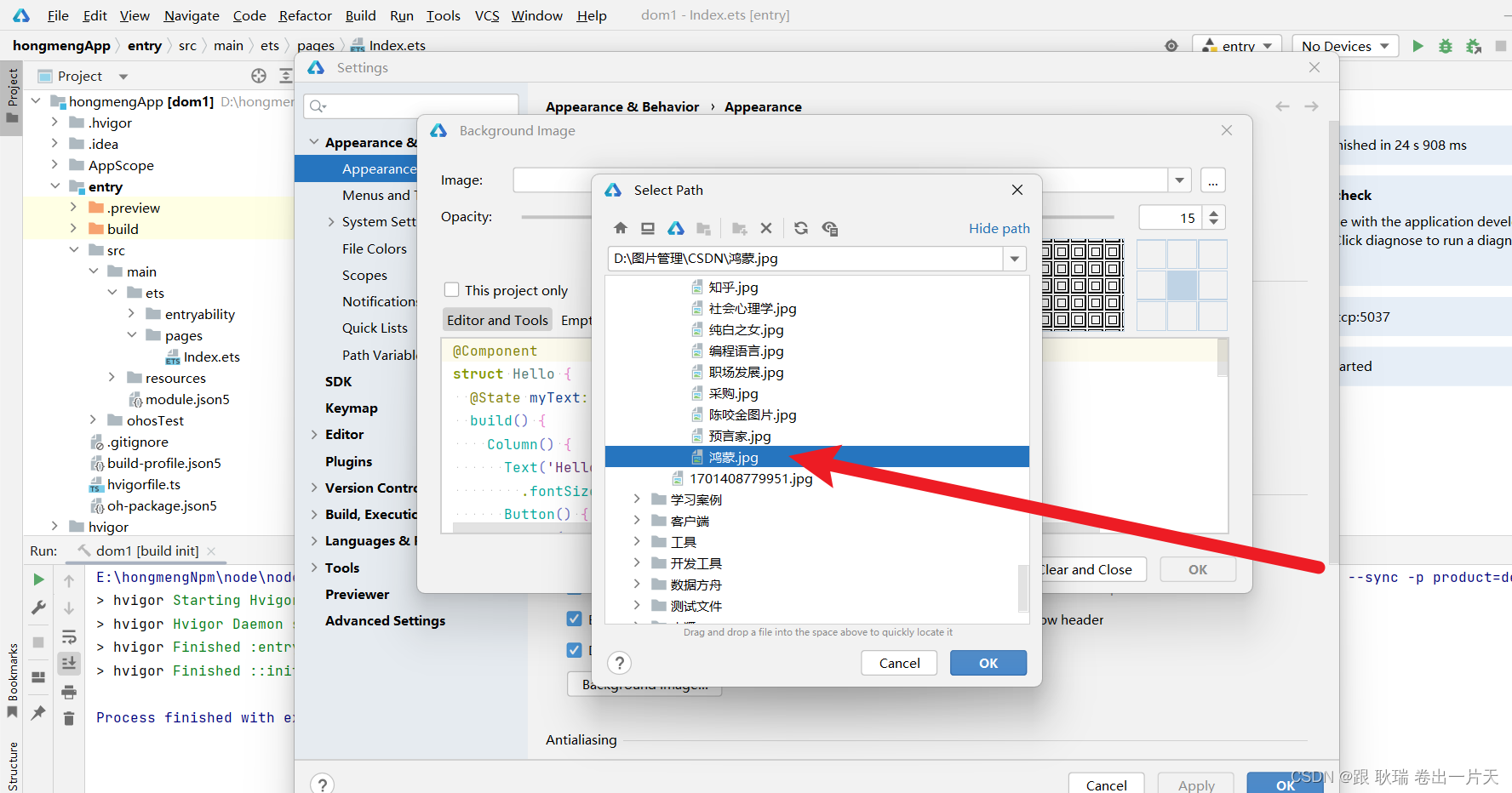Jump to desktop directory in Select Path
The width and height of the screenshot is (1512, 793).
648,228
